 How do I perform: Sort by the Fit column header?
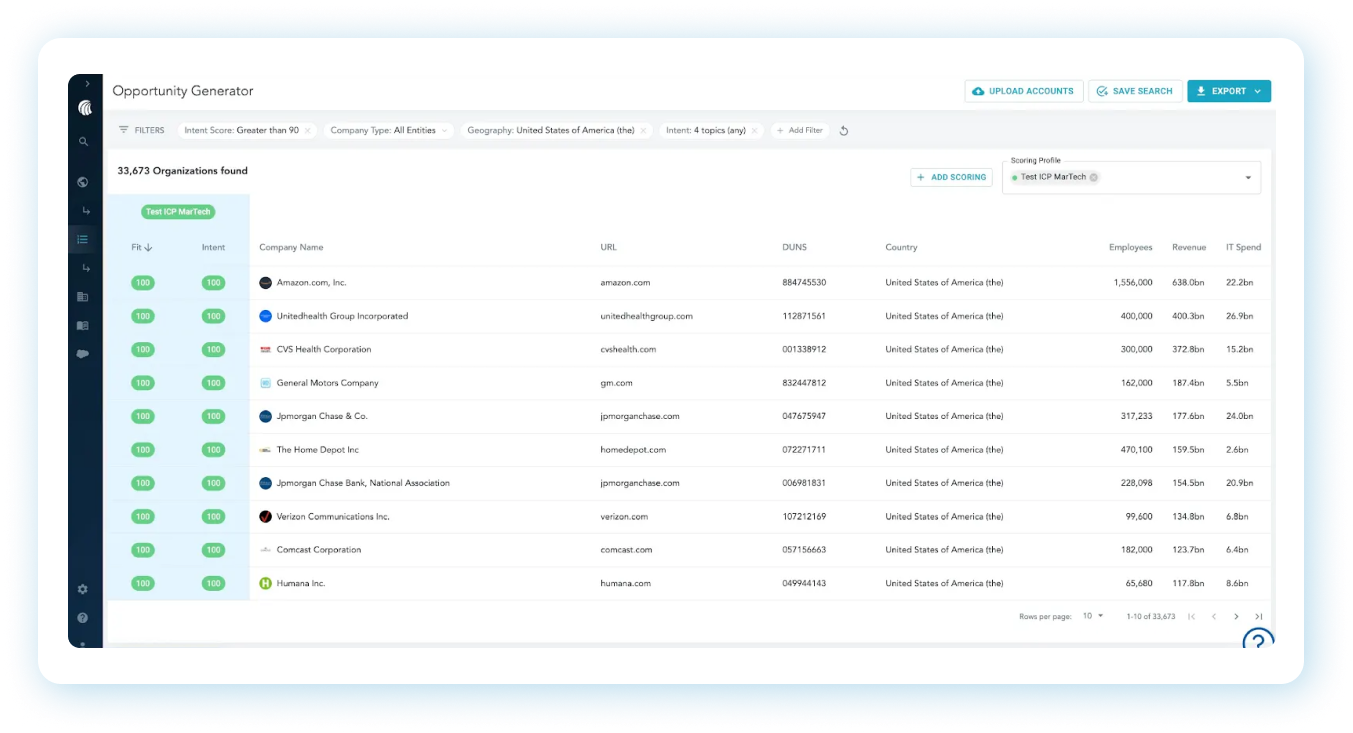click(x=142, y=247)
